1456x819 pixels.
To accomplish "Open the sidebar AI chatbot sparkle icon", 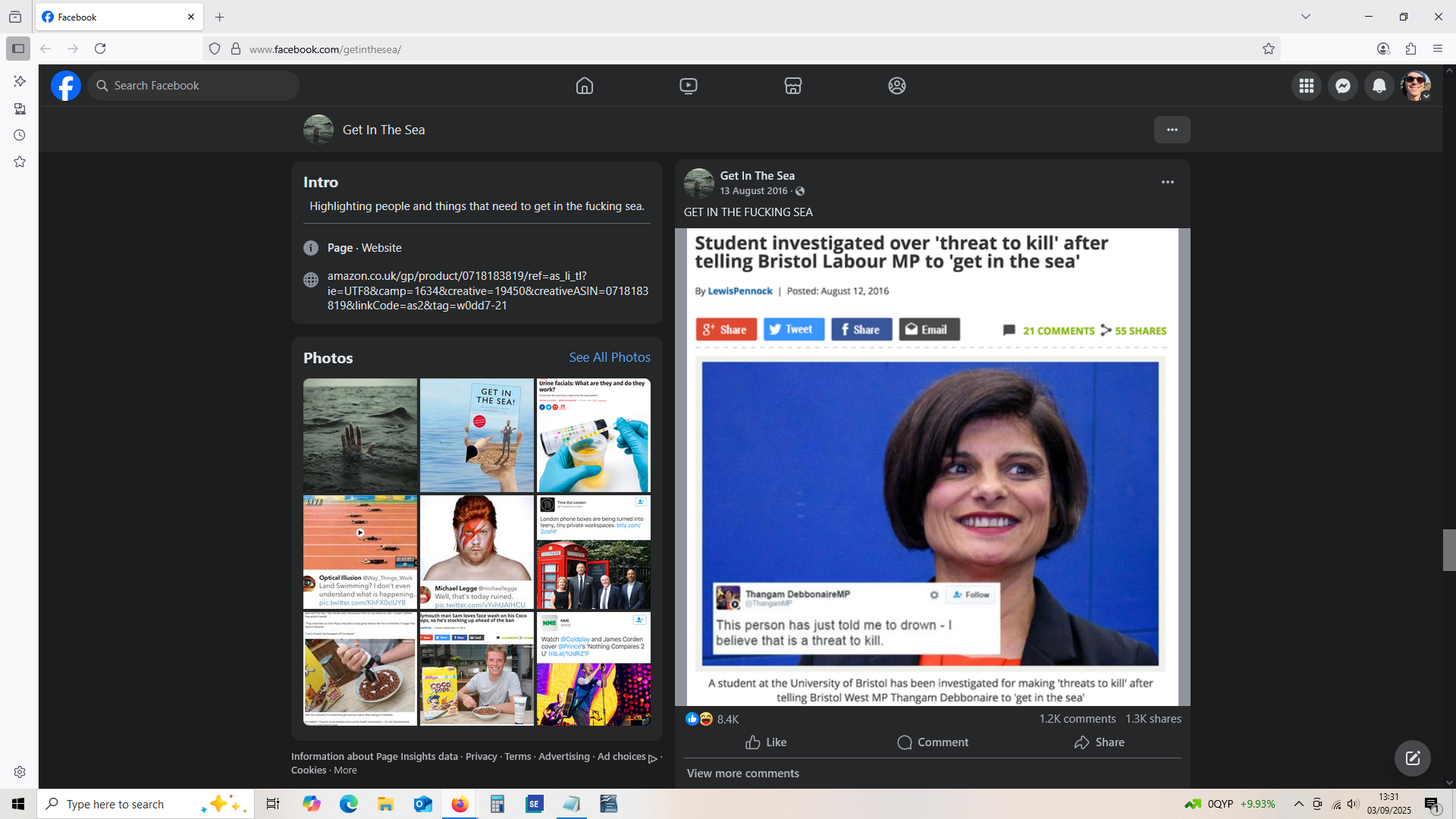I will coord(20,81).
